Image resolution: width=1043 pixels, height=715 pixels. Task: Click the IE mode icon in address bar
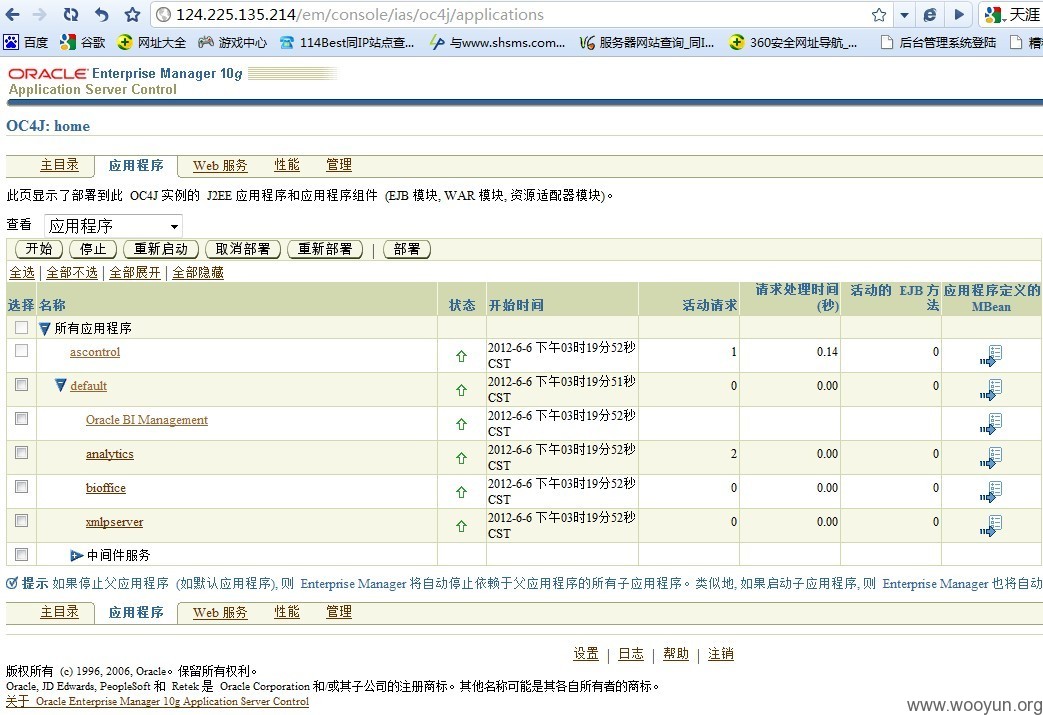click(x=930, y=15)
